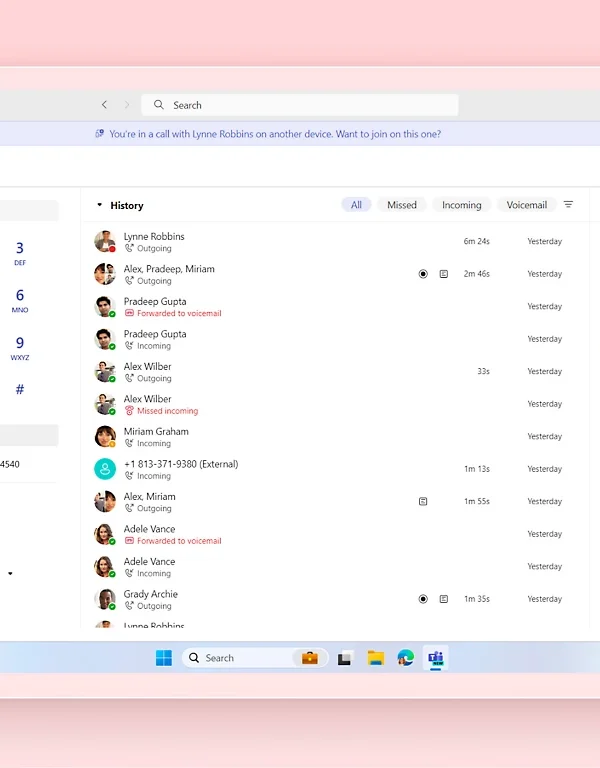This screenshot has width=600, height=768.
Task: Open Grady Archie Outgoing call entry
Action: point(336,599)
